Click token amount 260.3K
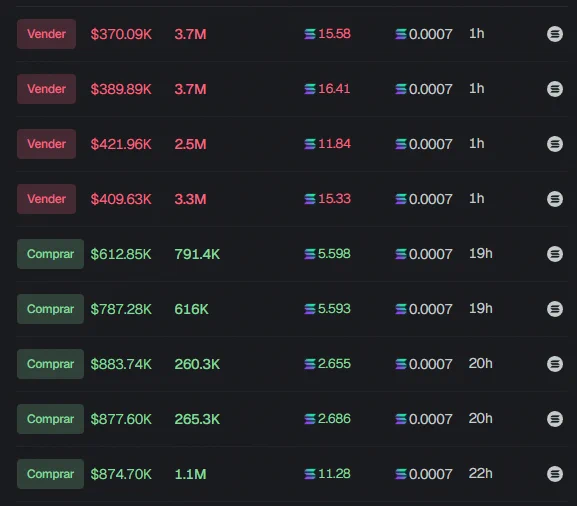Screen dimensions: 577x506 click(x=197, y=364)
